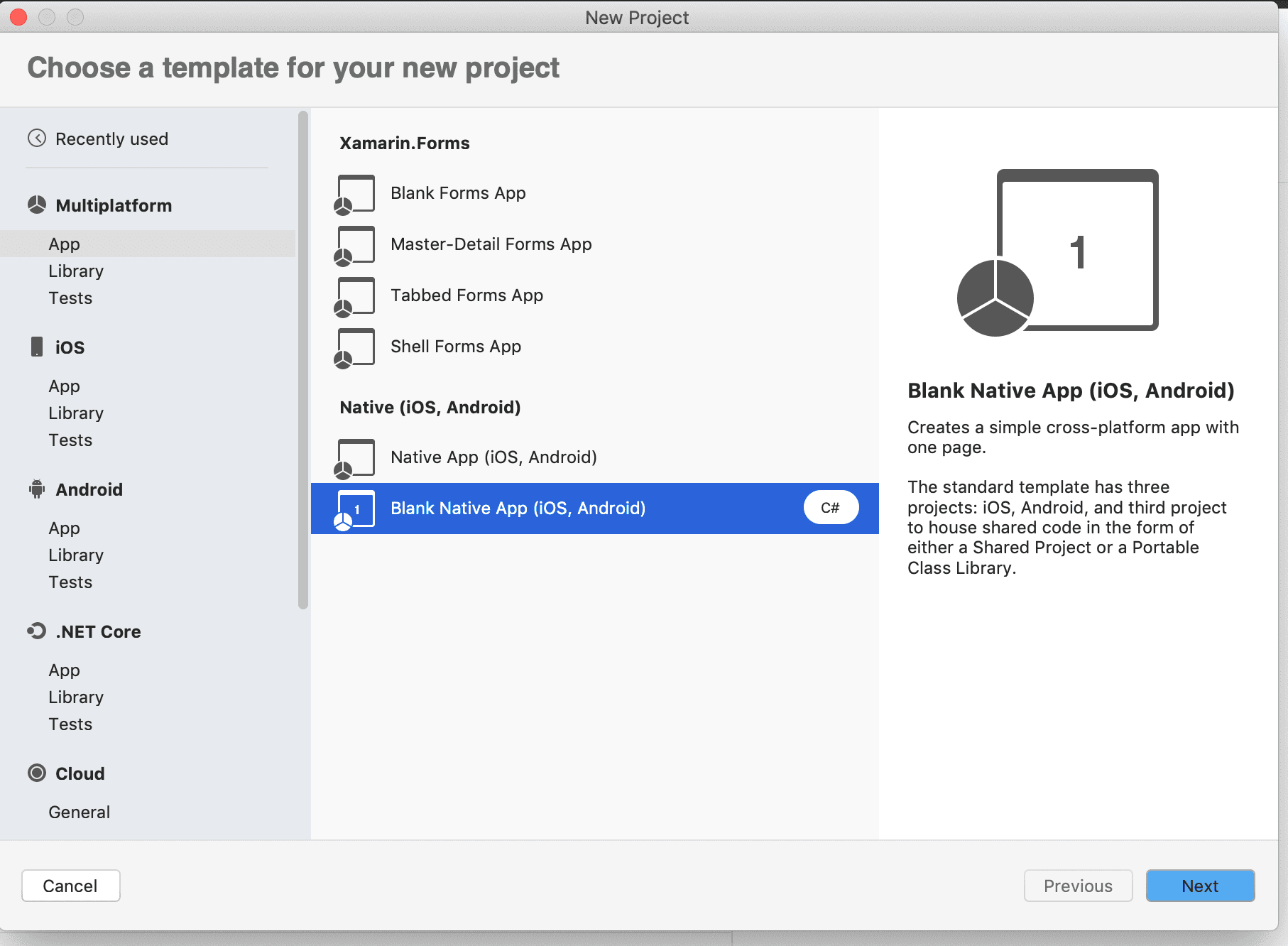Select Tests under Android
Viewport: 1288px width, 946px height.
tap(70, 582)
